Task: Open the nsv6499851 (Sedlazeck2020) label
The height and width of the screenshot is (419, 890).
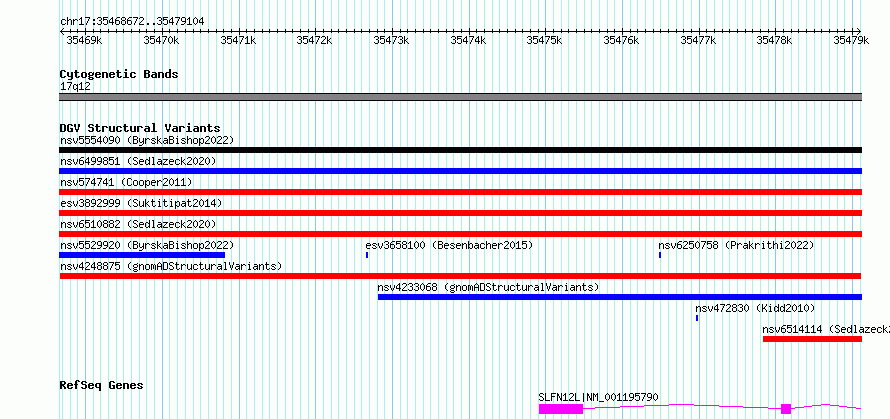Action: pyautogui.click(x=138, y=161)
